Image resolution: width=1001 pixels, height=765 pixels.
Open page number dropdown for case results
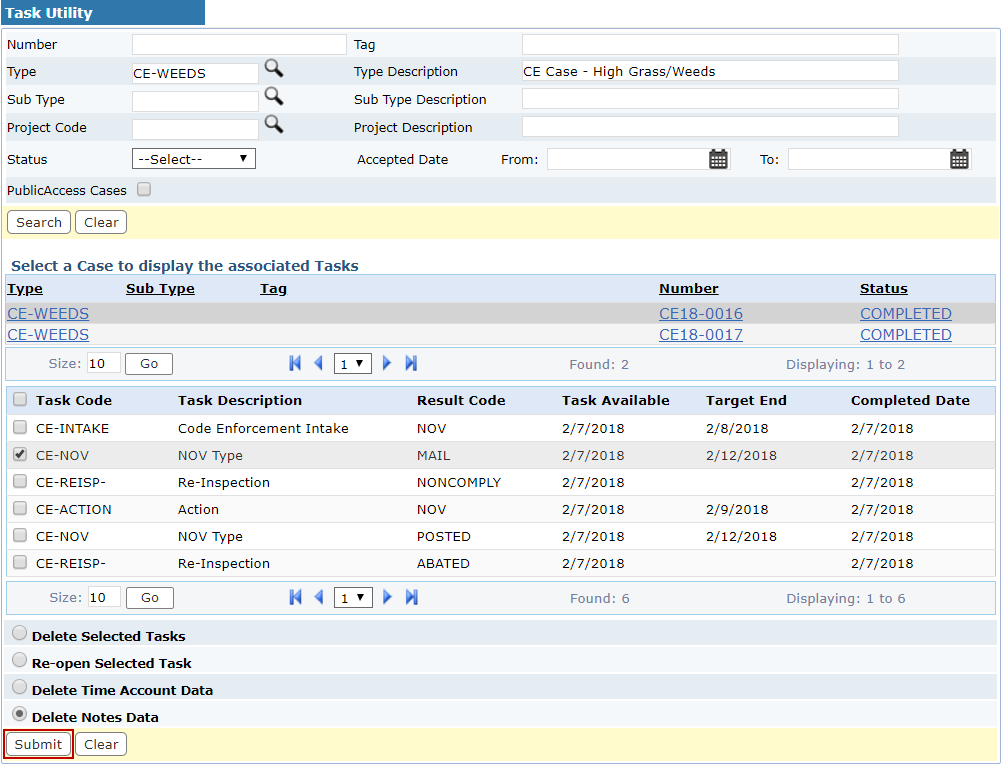coord(352,364)
